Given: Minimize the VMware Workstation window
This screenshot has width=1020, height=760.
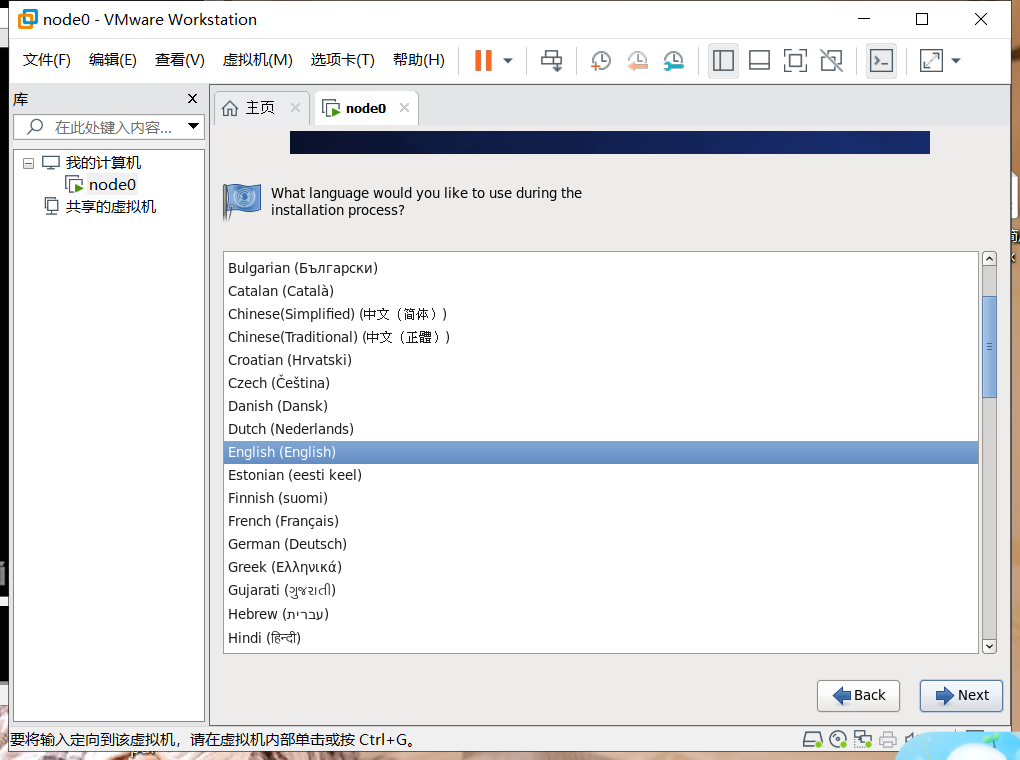Looking at the screenshot, I should tap(864, 20).
